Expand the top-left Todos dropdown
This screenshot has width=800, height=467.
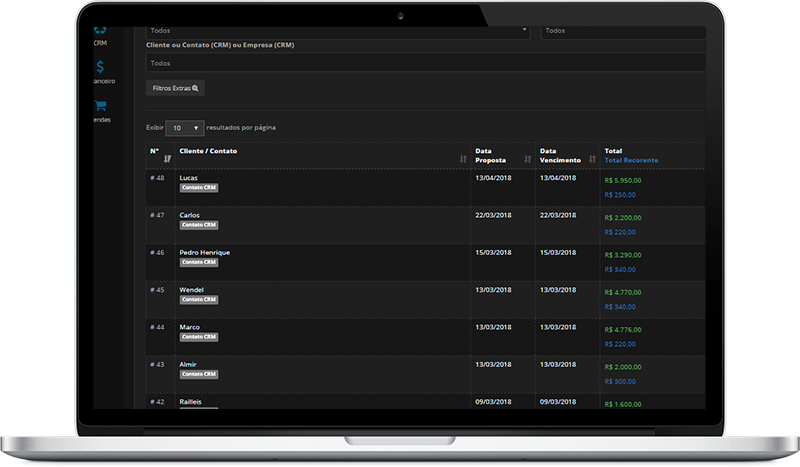click(x=337, y=30)
